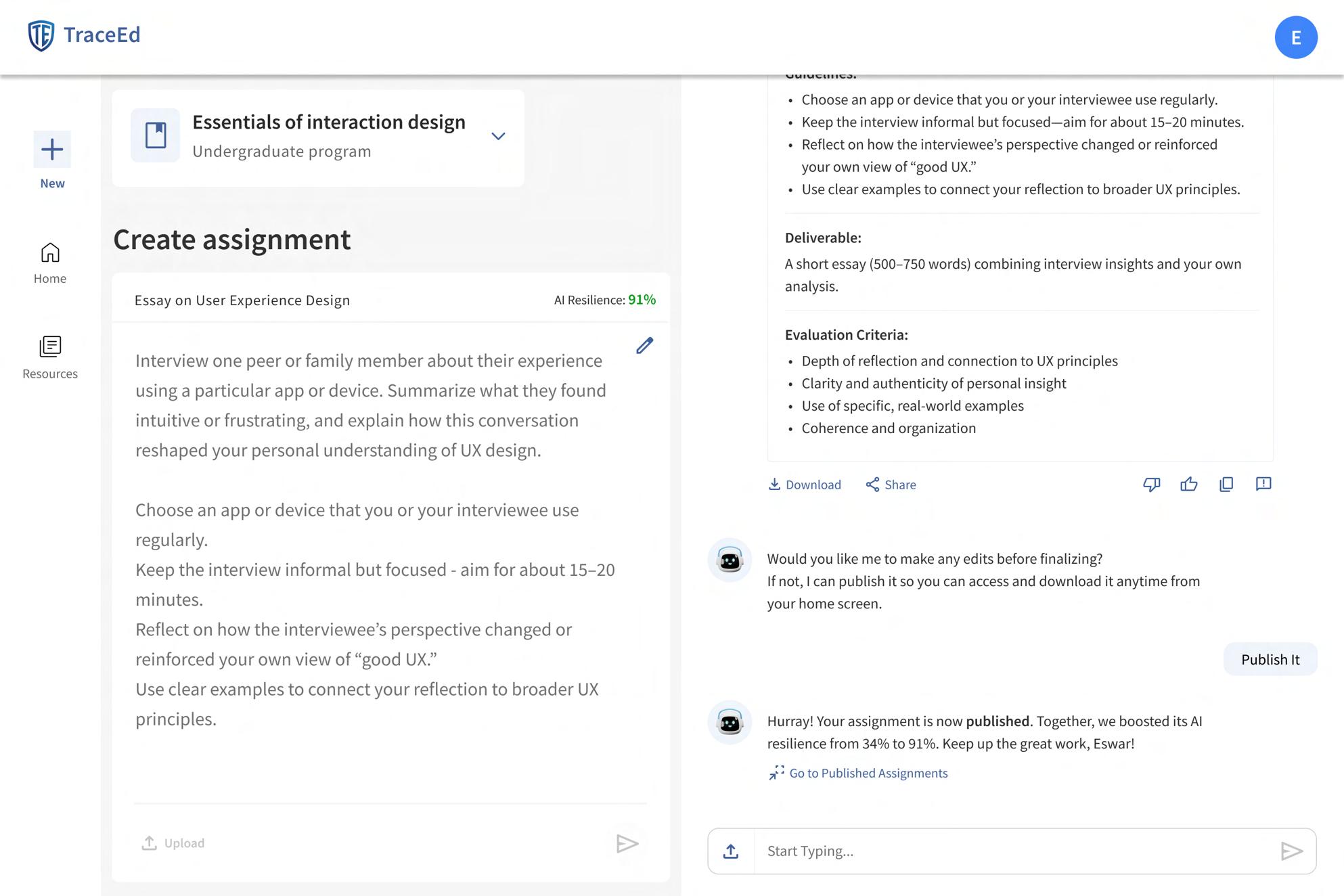Click New plus button in sidebar
Viewport: 1344px width, 896px height.
[x=52, y=150]
